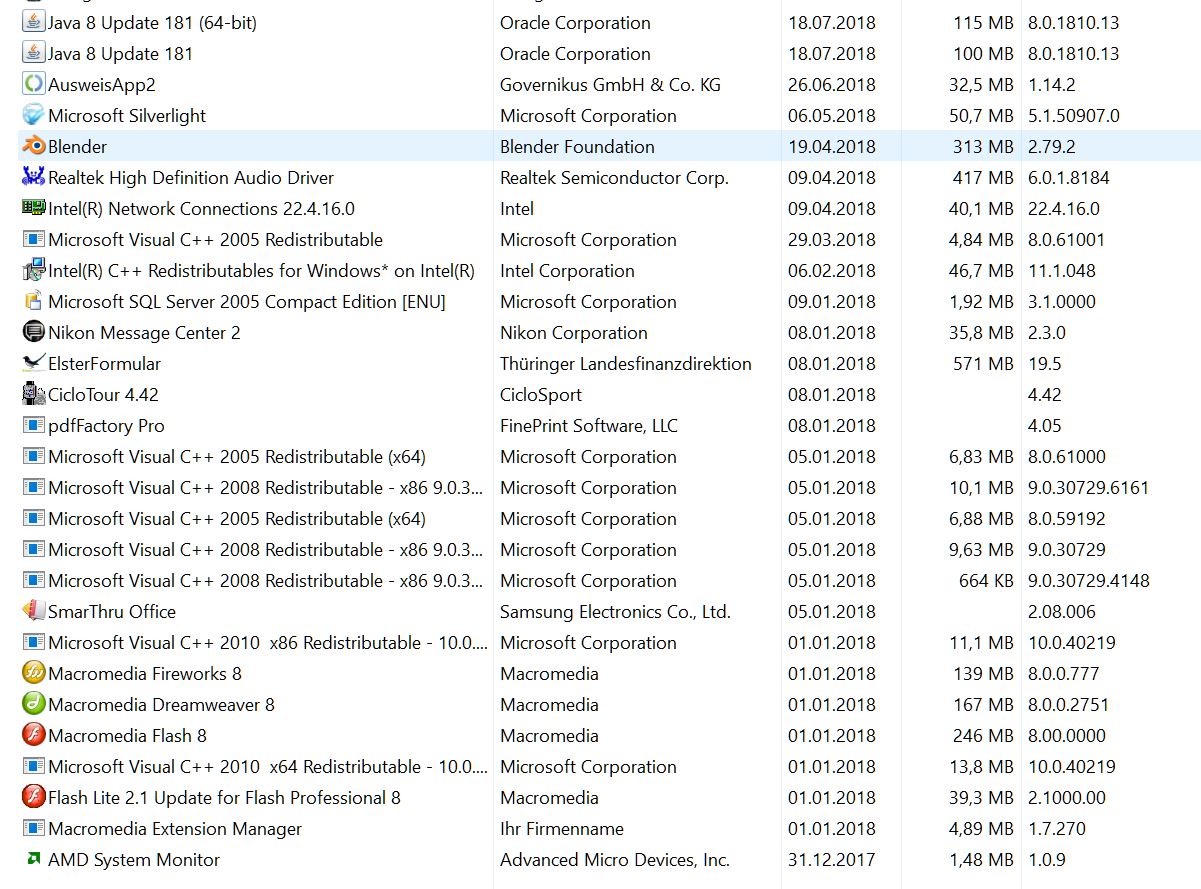Click install date 19.04.2018
The width and height of the screenshot is (1201, 889).
tap(832, 146)
